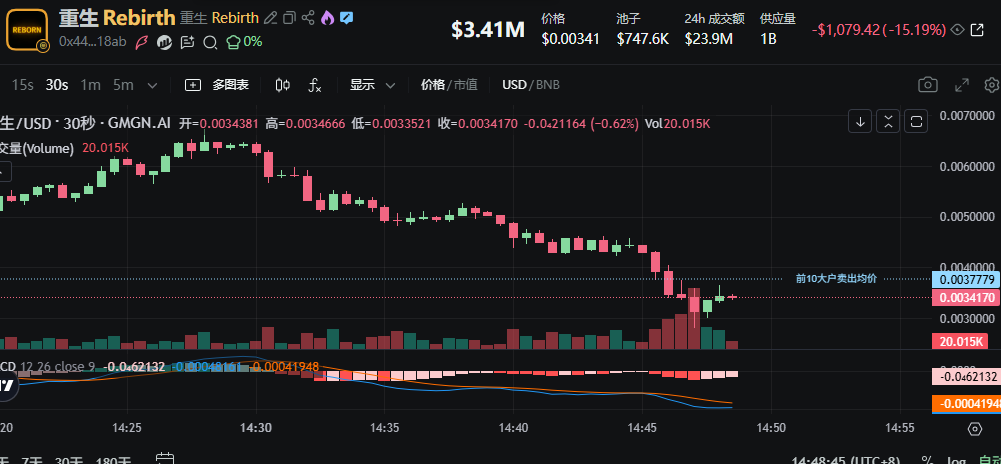Select the 30天 date range
Image resolution: width=1001 pixels, height=464 pixels.
point(68,460)
